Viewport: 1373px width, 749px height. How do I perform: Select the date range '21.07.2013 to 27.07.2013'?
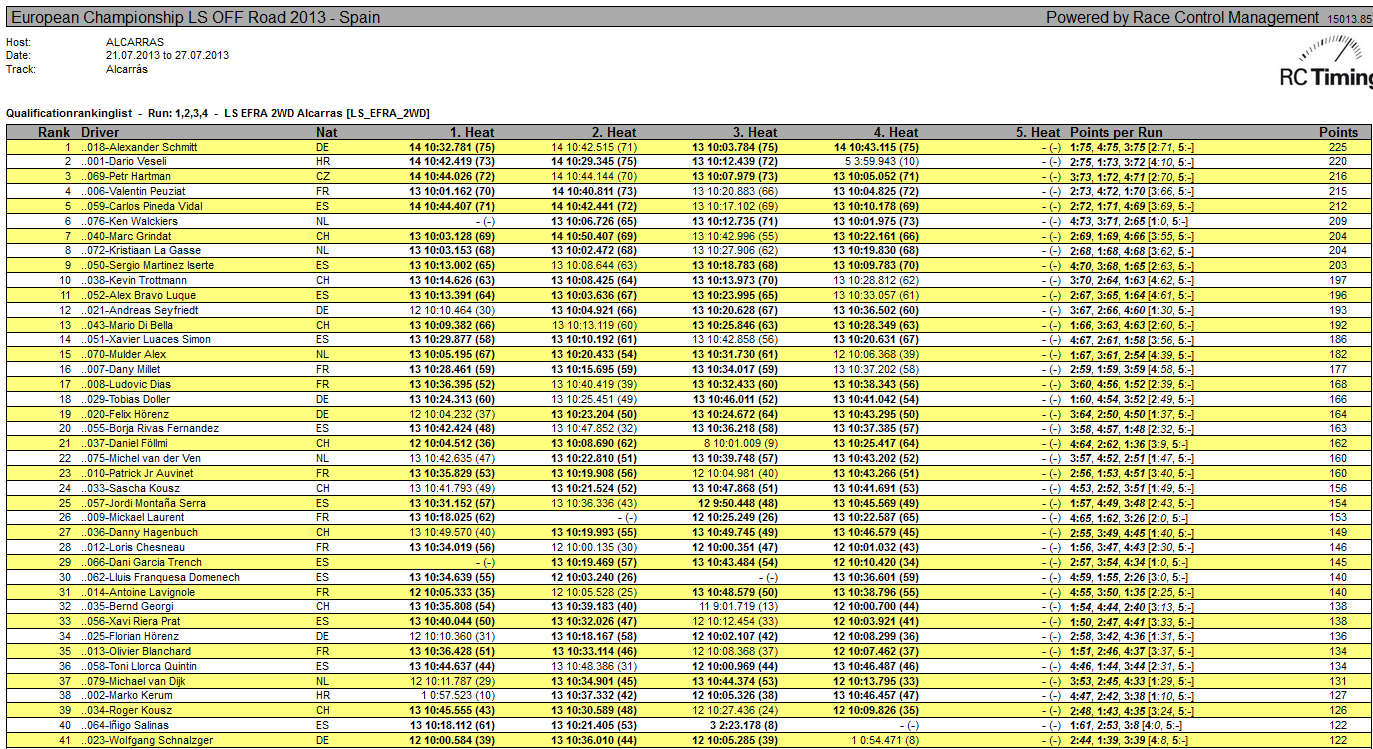tap(167, 55)
